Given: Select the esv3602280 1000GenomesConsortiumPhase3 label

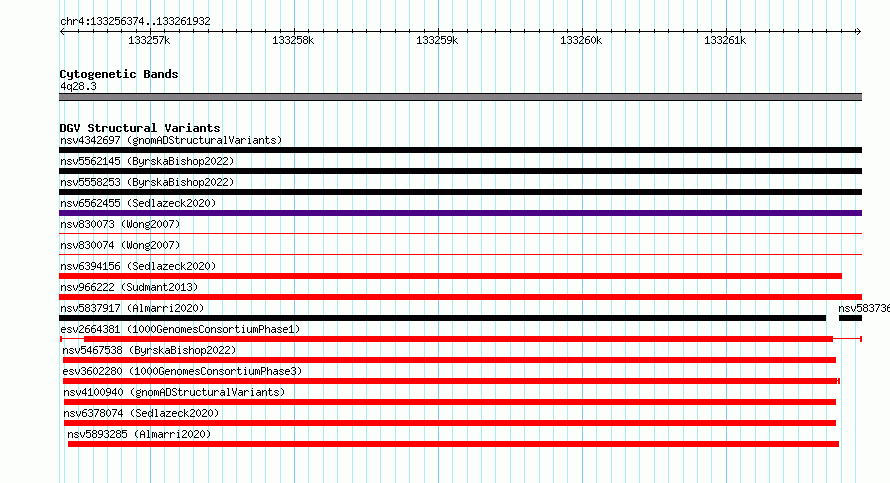Looking at the screenshot, I should pos(182,371).
